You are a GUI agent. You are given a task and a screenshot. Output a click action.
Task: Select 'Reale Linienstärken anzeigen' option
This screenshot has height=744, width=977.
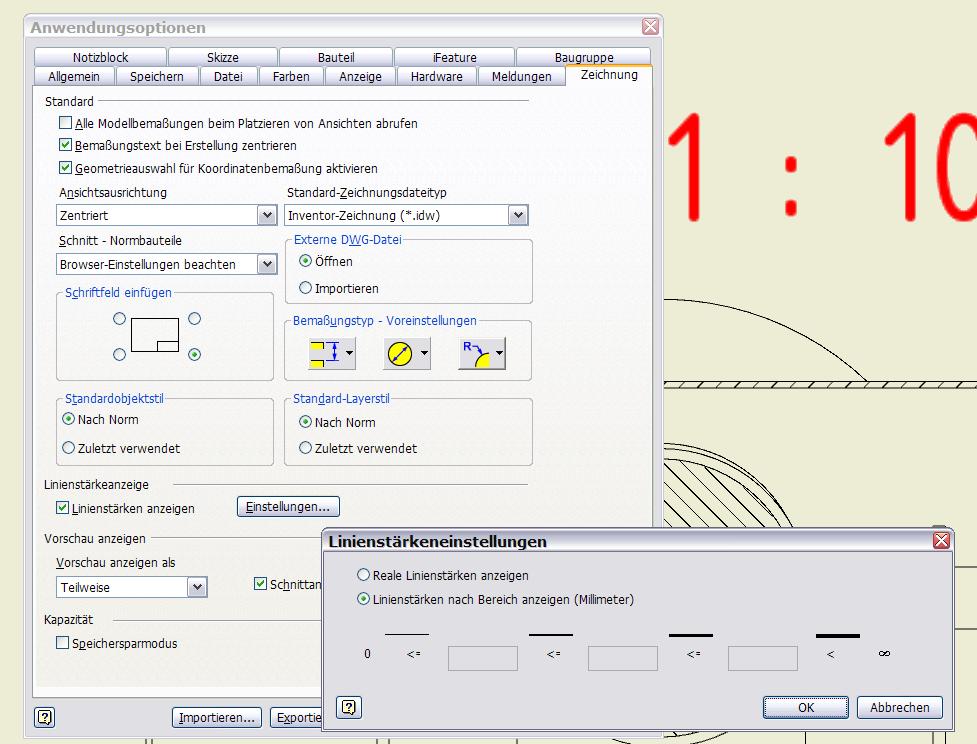[x=363, y=575]
